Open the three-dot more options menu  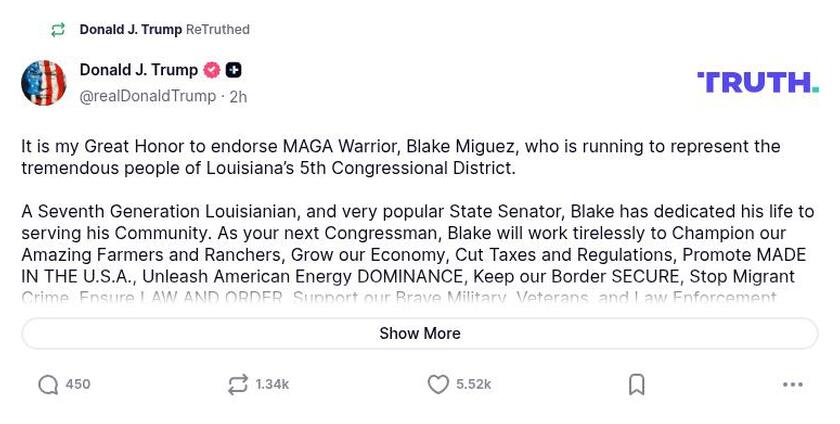[792, 385]
